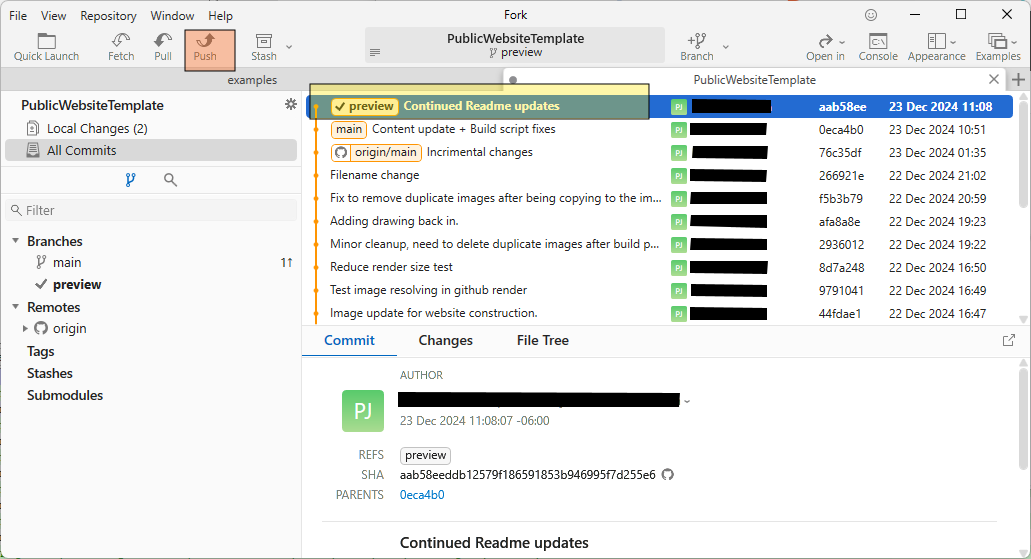Open the Stash dropdown arrow
The image size is (1031, 559).
(x=289, y=46)
